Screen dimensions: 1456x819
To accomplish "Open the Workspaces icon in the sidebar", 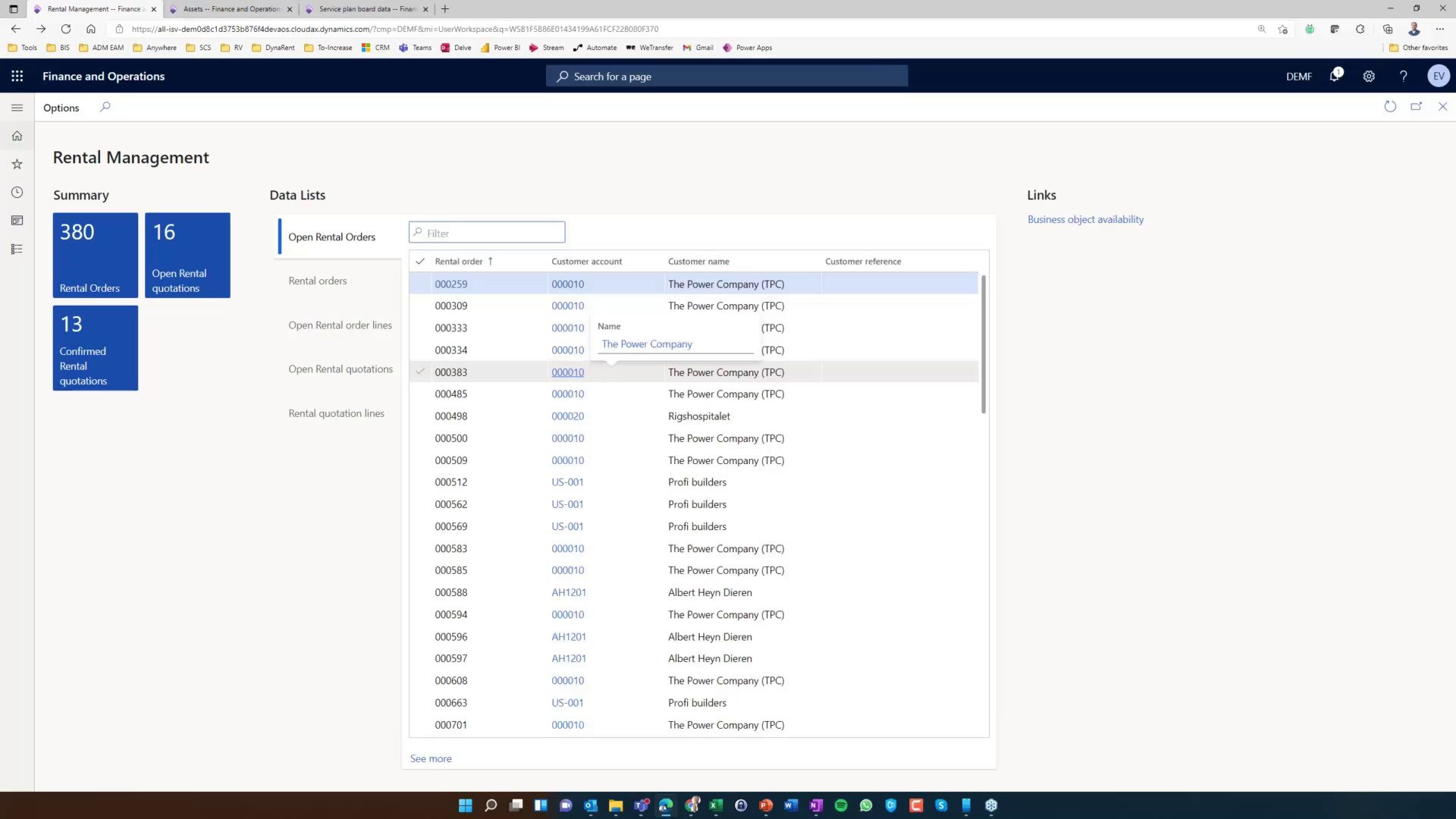I will (17, 220).
